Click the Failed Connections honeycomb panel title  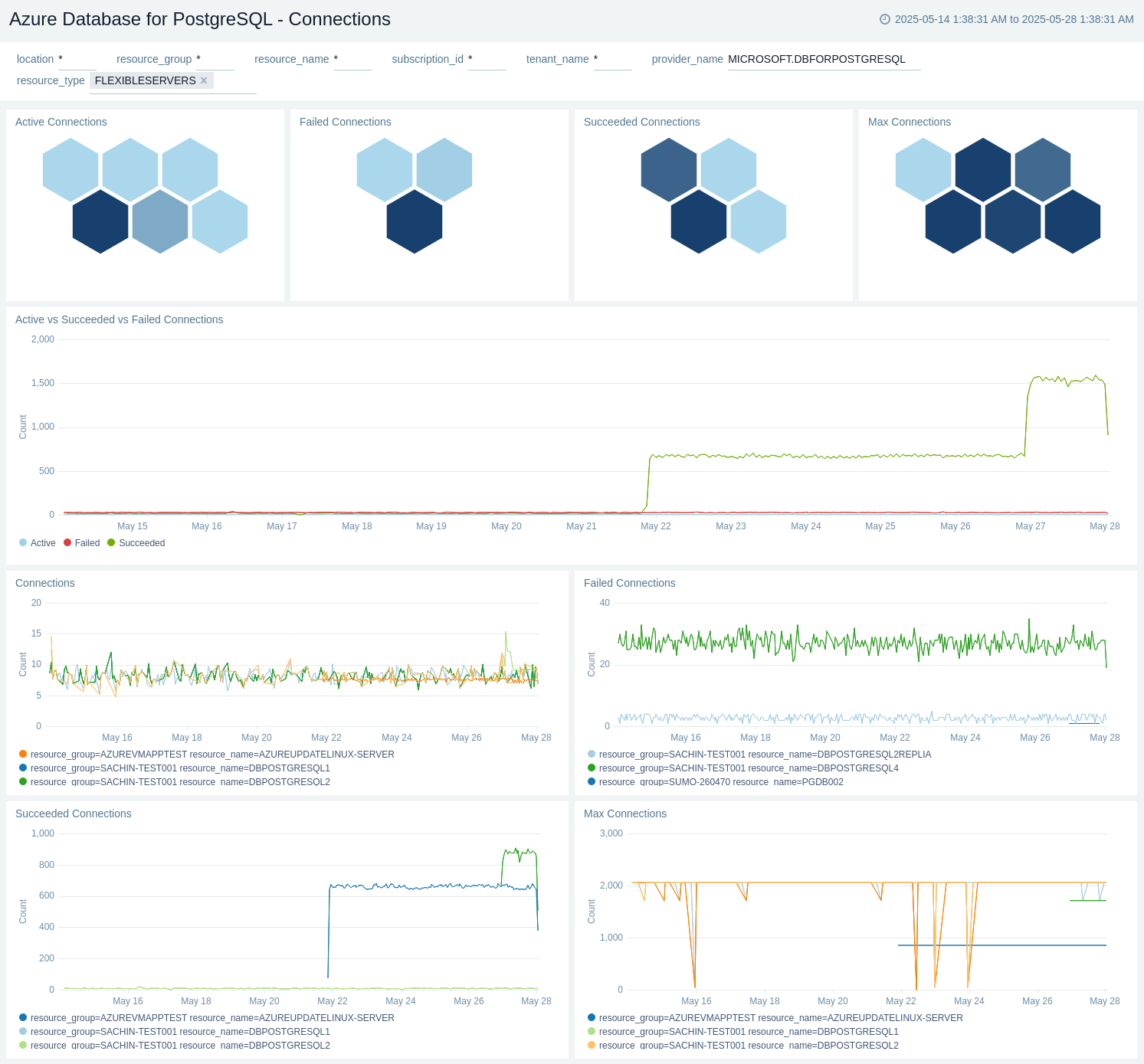346,122
